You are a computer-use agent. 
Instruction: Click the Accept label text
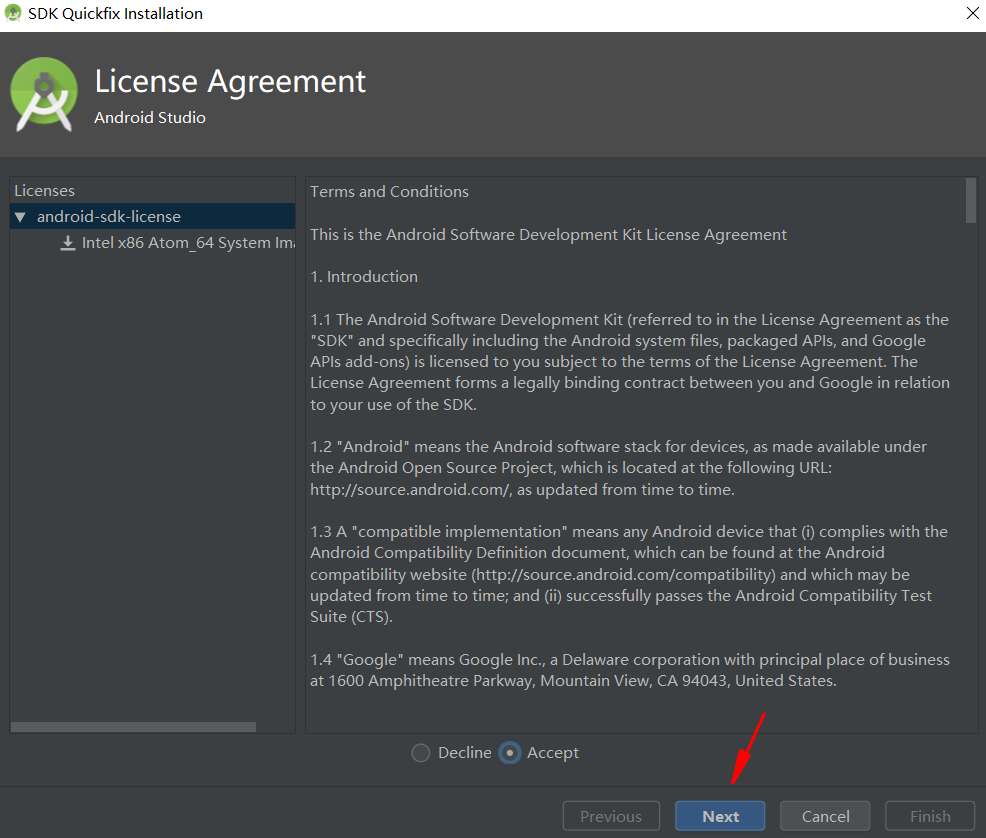[553, 753]
